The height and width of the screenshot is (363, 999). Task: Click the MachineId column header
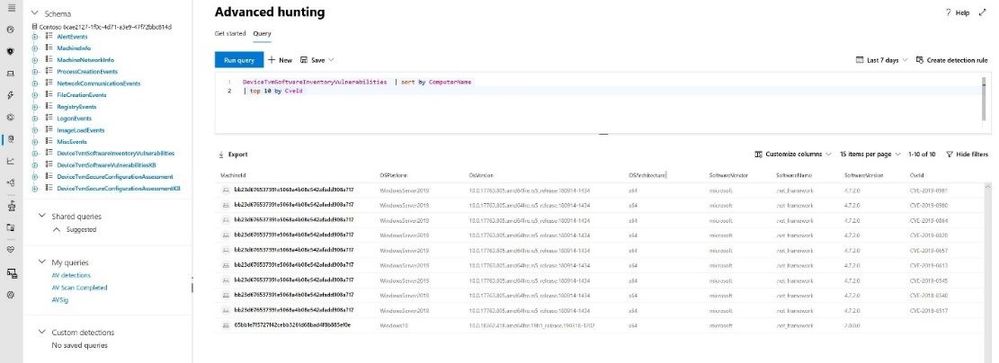coord(234,174)
